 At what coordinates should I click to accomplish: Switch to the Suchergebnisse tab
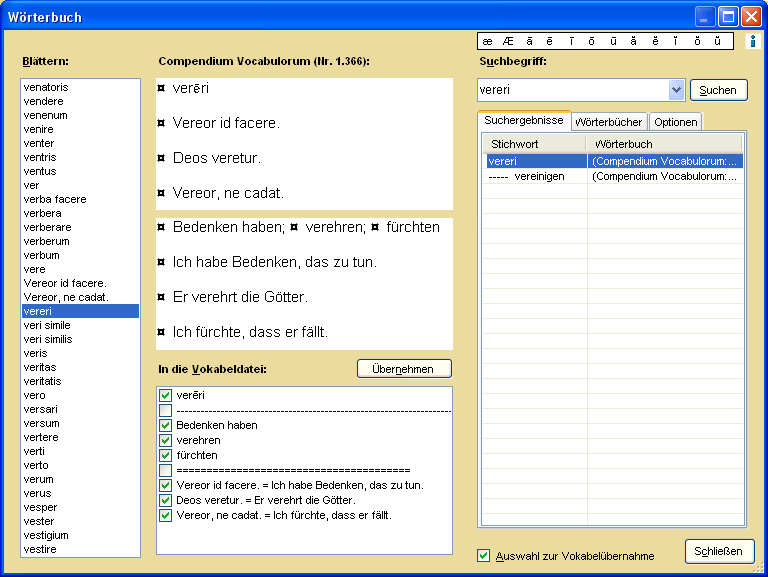click(x=524, y=120)
